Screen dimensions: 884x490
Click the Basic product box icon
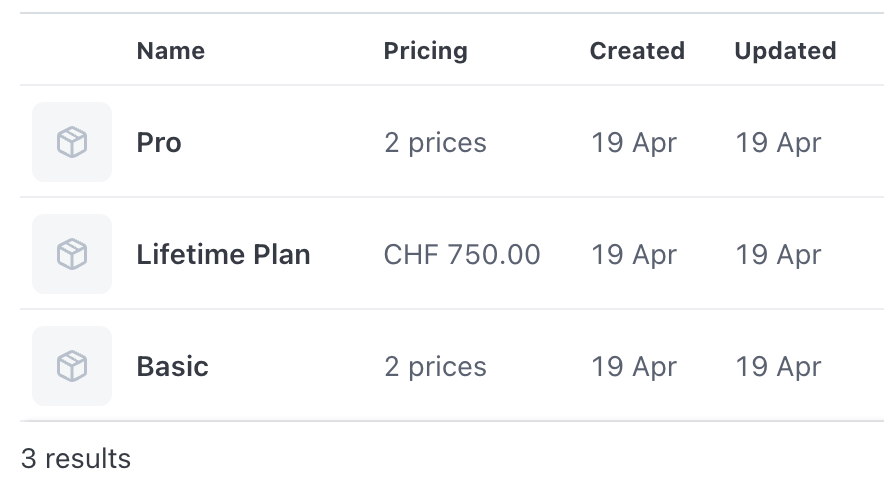(72, 366)
